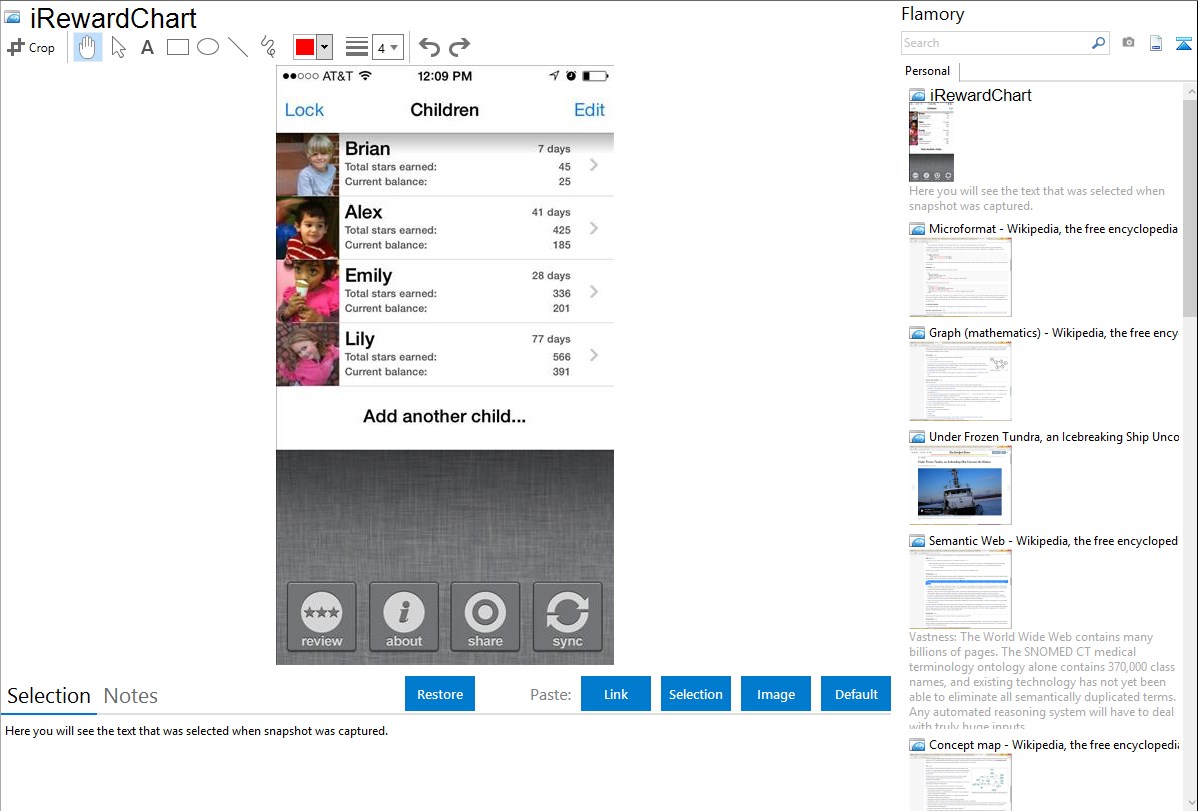Screen dimensions: 1198x811
Task: Paste as Link
Action: tap(616, 694)
